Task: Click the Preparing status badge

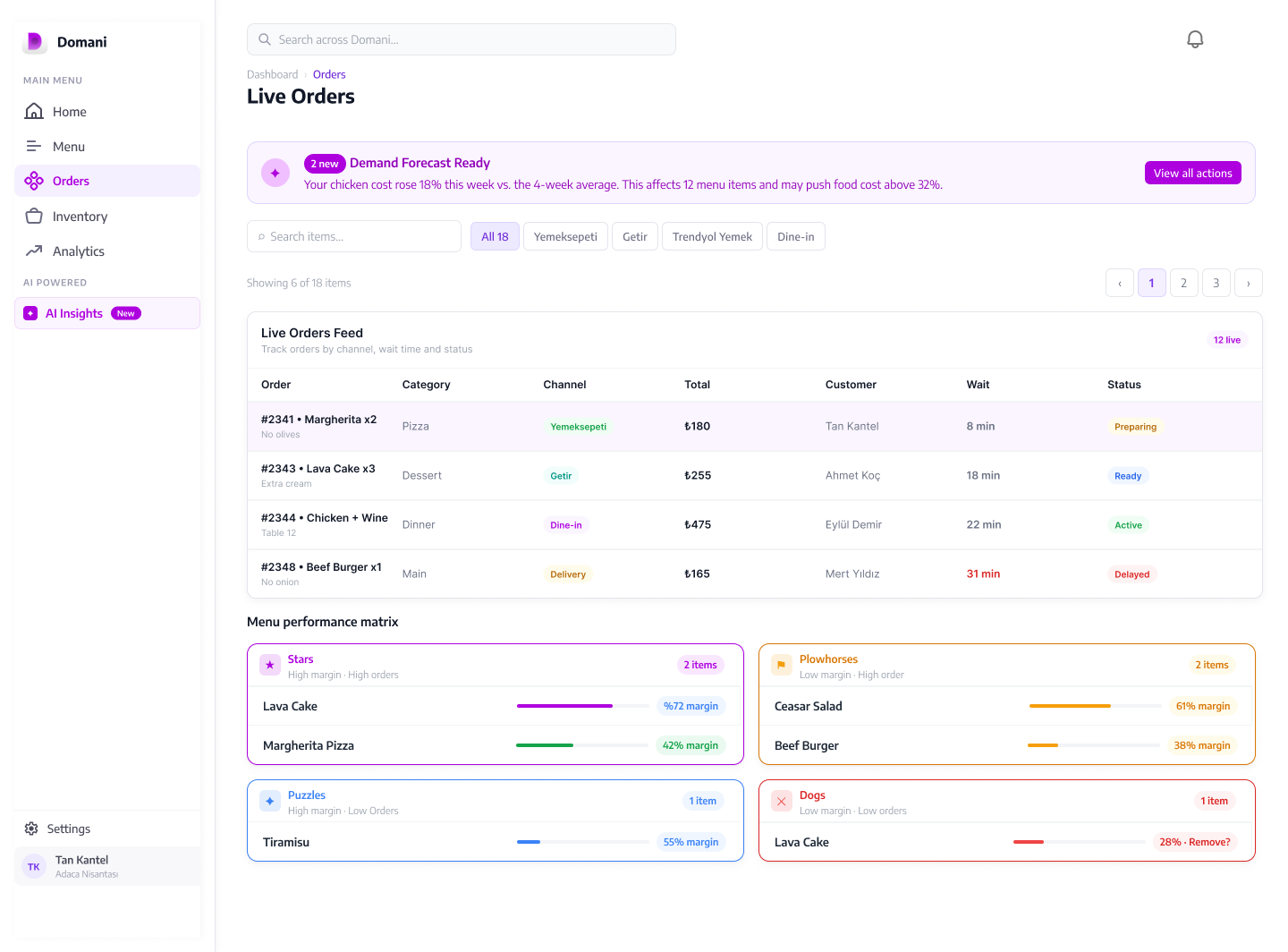Action: pos(1135,427)
